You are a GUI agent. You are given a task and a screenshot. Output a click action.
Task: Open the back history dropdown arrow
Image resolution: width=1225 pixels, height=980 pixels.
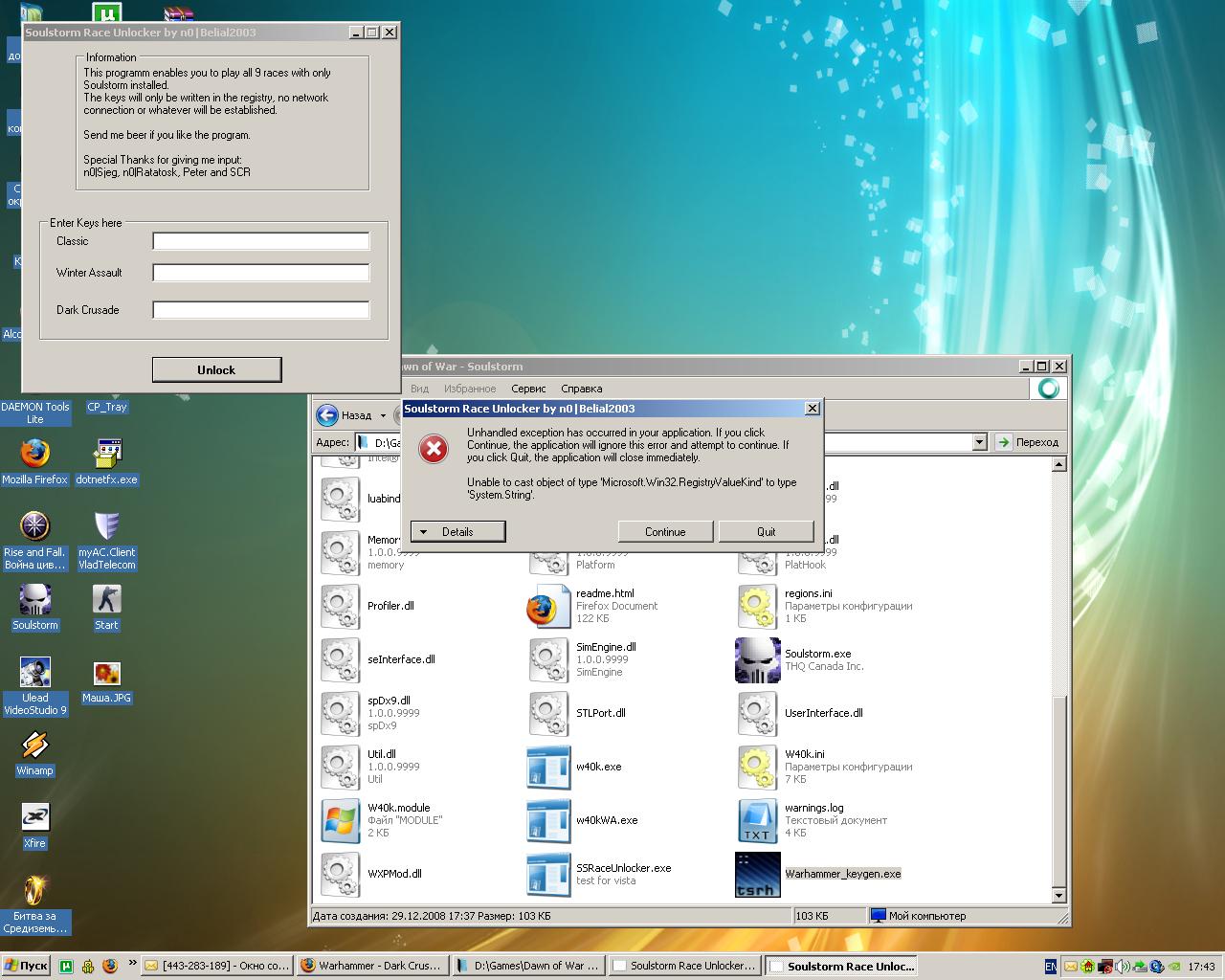coord(383,415)
